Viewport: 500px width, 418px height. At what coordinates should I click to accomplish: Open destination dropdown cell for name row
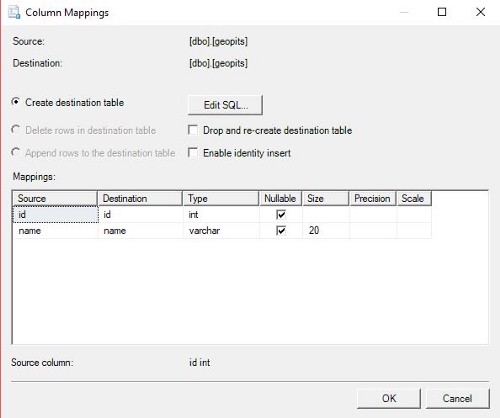click(x=141, y=230)
